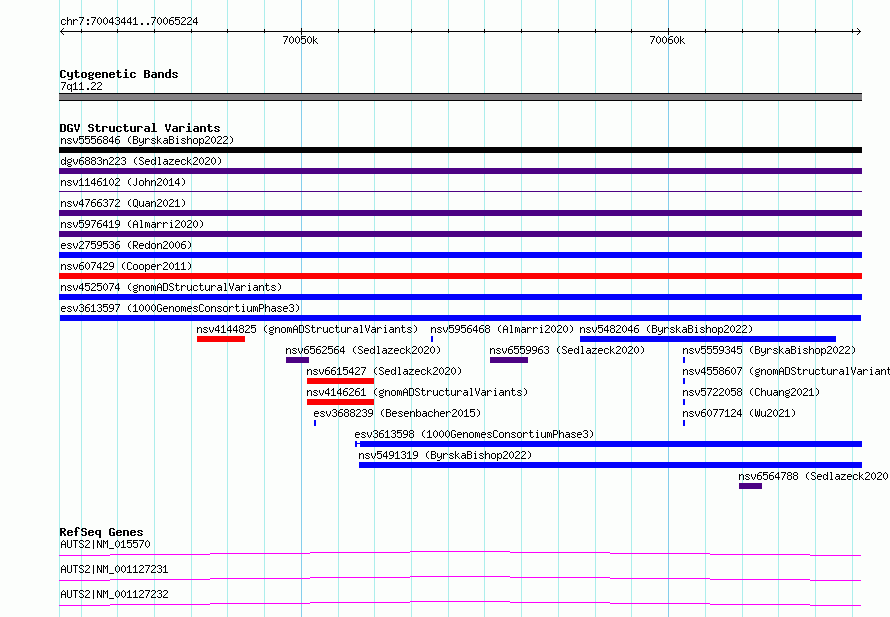This screenshot has width=890, height=617.
Task: Select the purple dgv6883n223 variant bar
Action: point(460,171)
